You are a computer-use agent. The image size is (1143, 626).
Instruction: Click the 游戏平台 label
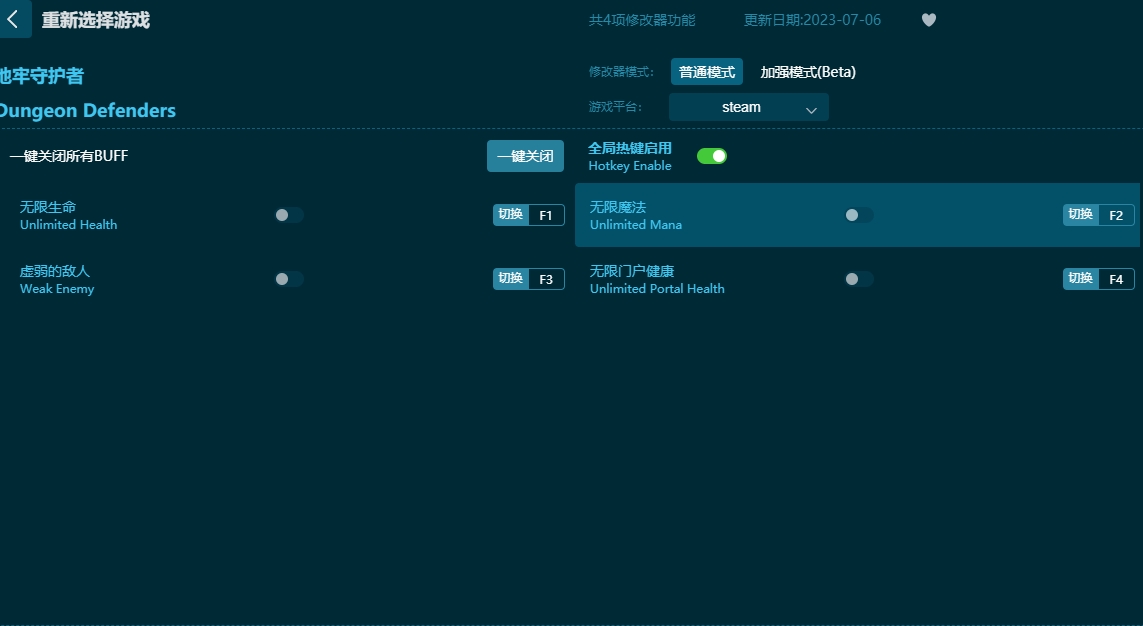tap(615, 107)
